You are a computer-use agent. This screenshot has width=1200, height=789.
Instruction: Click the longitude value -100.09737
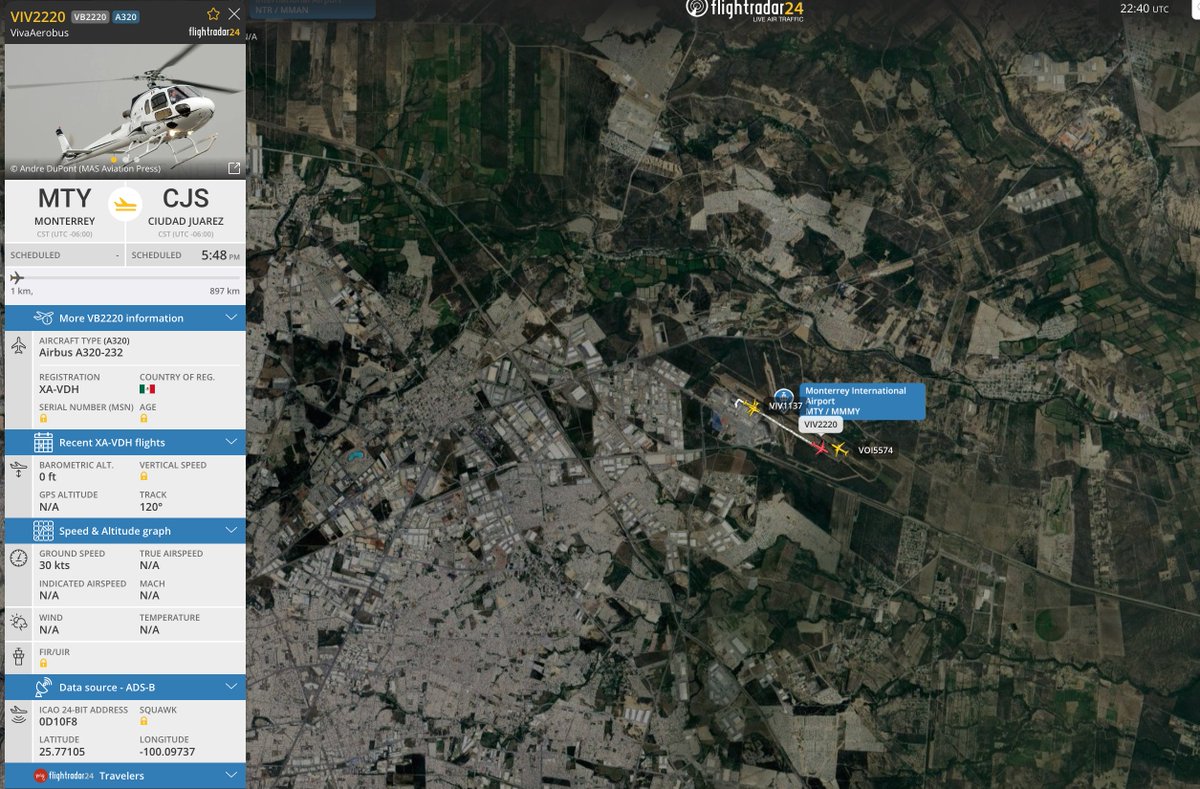(x=167, y=752)
